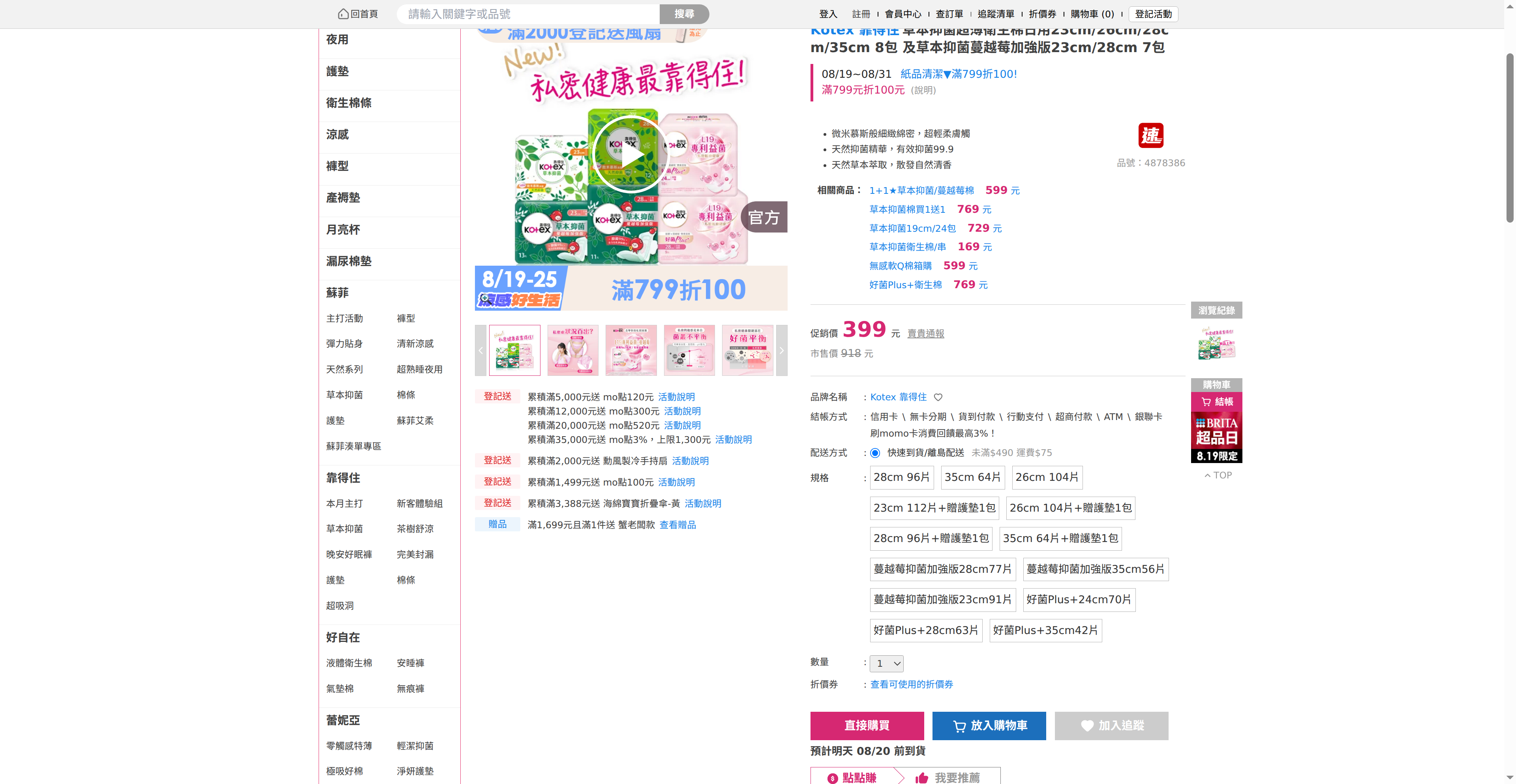Click the 好菌平衡 thumbnail image
This screenshot has width=1516, height=784.
click(x=747, y=350)
